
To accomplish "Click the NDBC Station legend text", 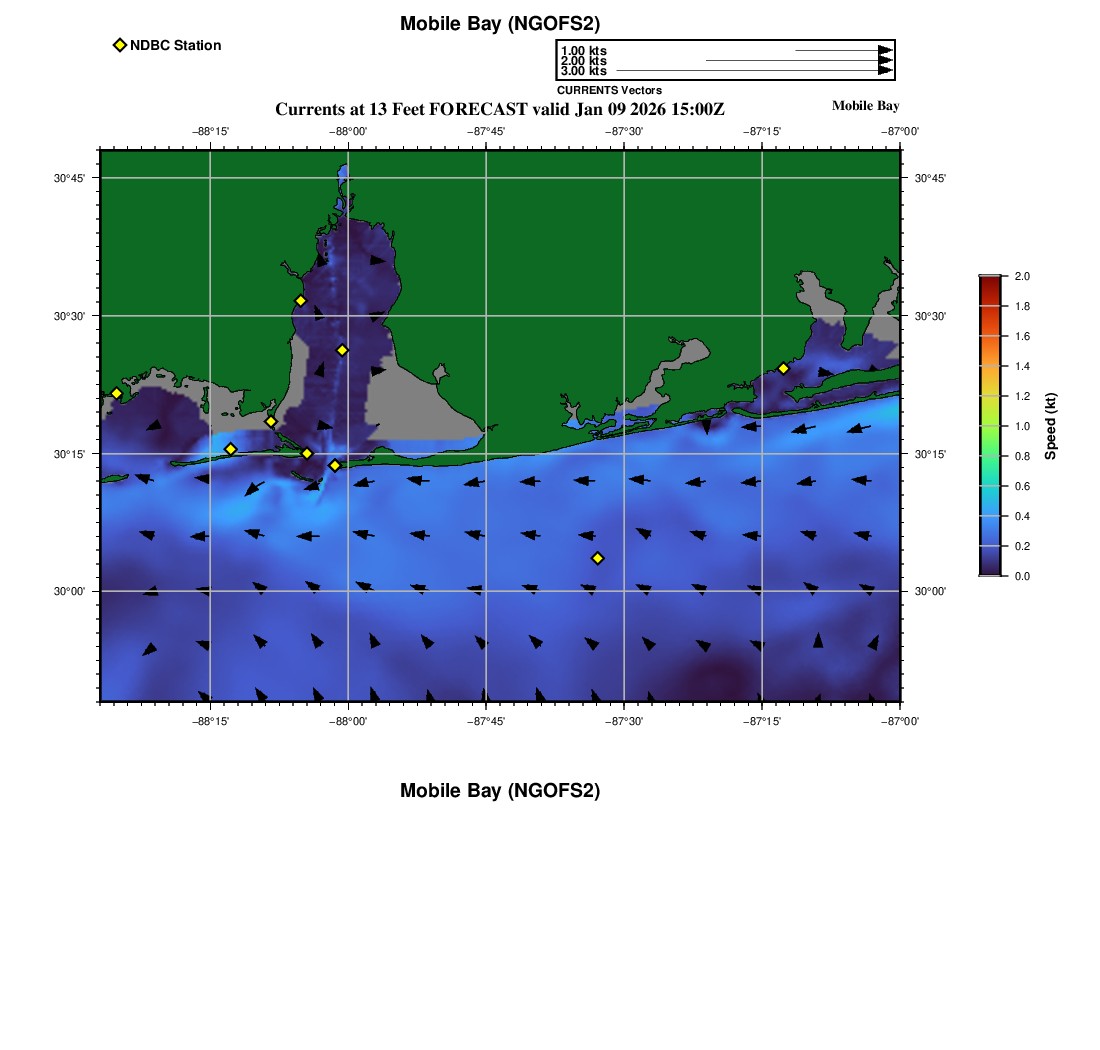I will [x=175, y=45].
